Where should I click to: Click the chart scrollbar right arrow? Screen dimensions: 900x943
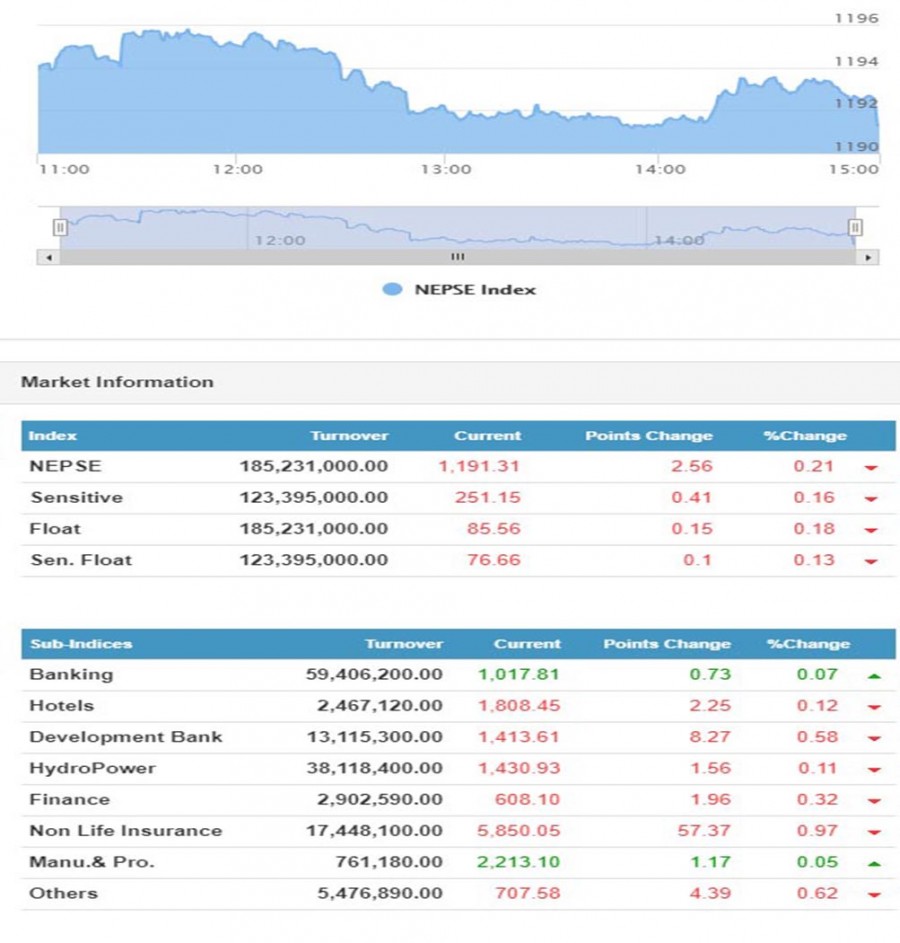pos(869,257)
